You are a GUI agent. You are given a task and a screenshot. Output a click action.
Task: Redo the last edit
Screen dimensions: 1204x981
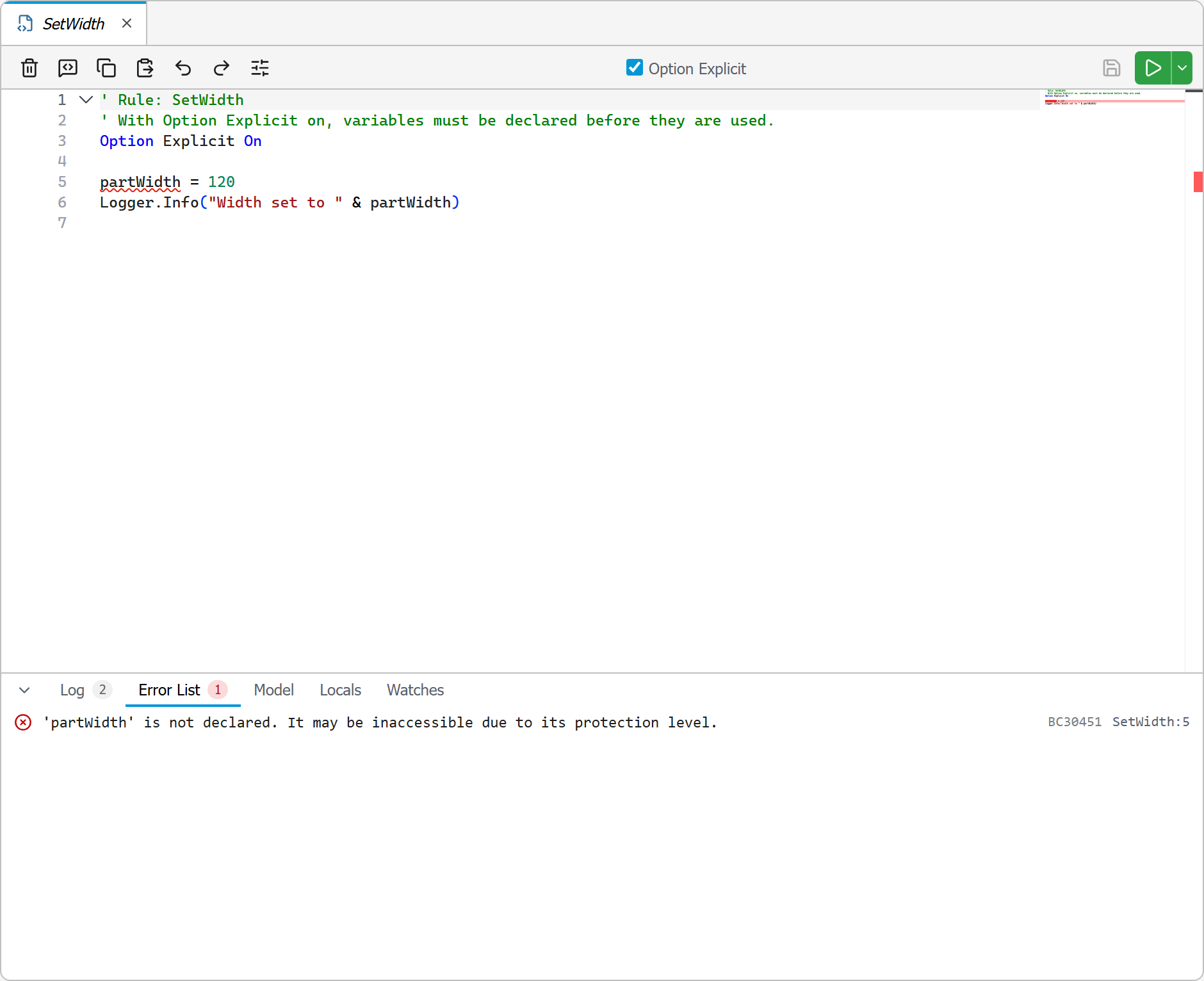(x=222, y=68)
